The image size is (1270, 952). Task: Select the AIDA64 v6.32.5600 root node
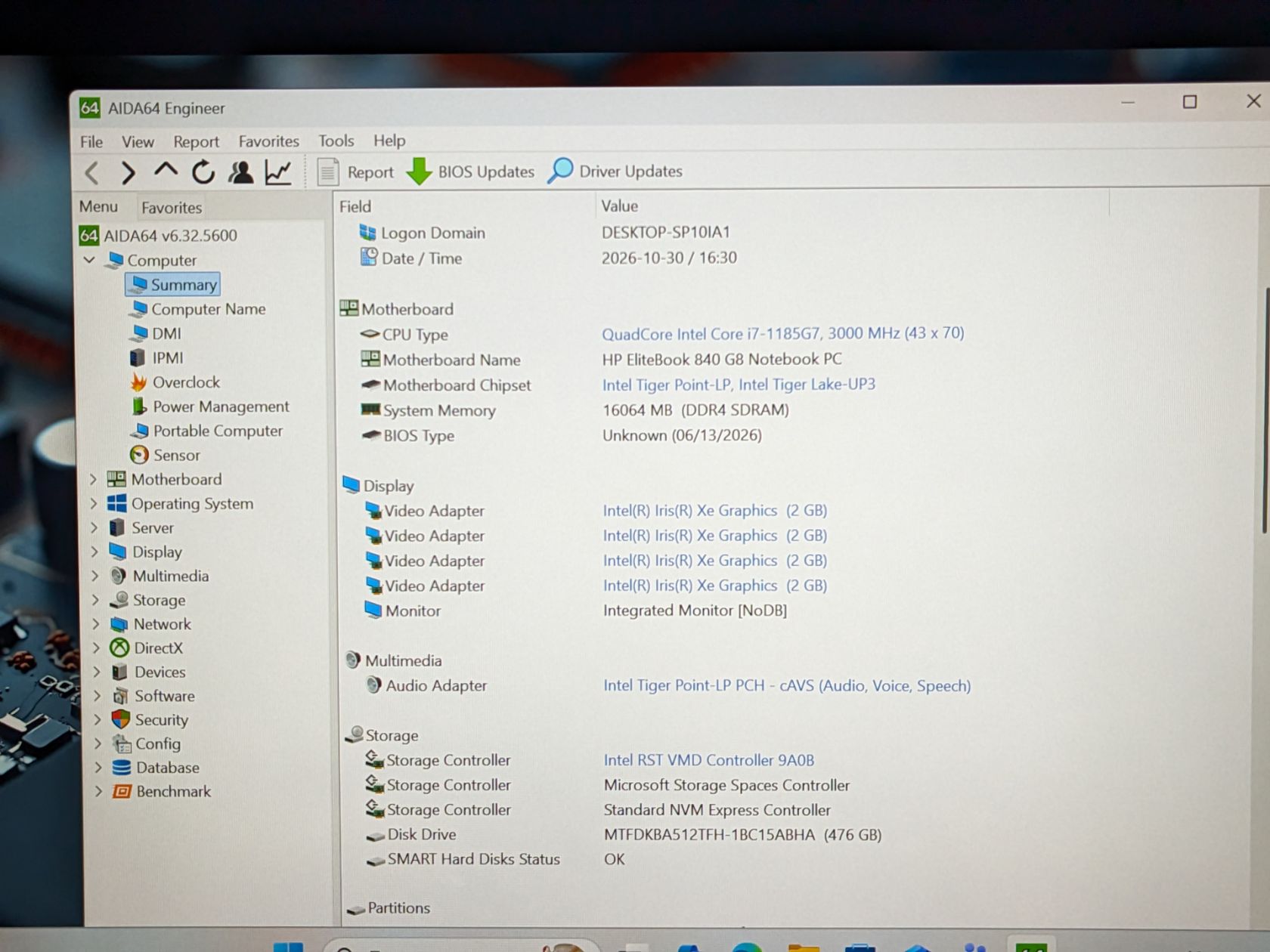(159, 236)
